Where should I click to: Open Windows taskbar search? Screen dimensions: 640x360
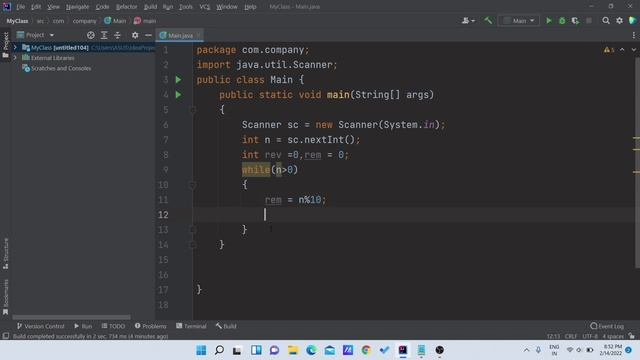219,350
